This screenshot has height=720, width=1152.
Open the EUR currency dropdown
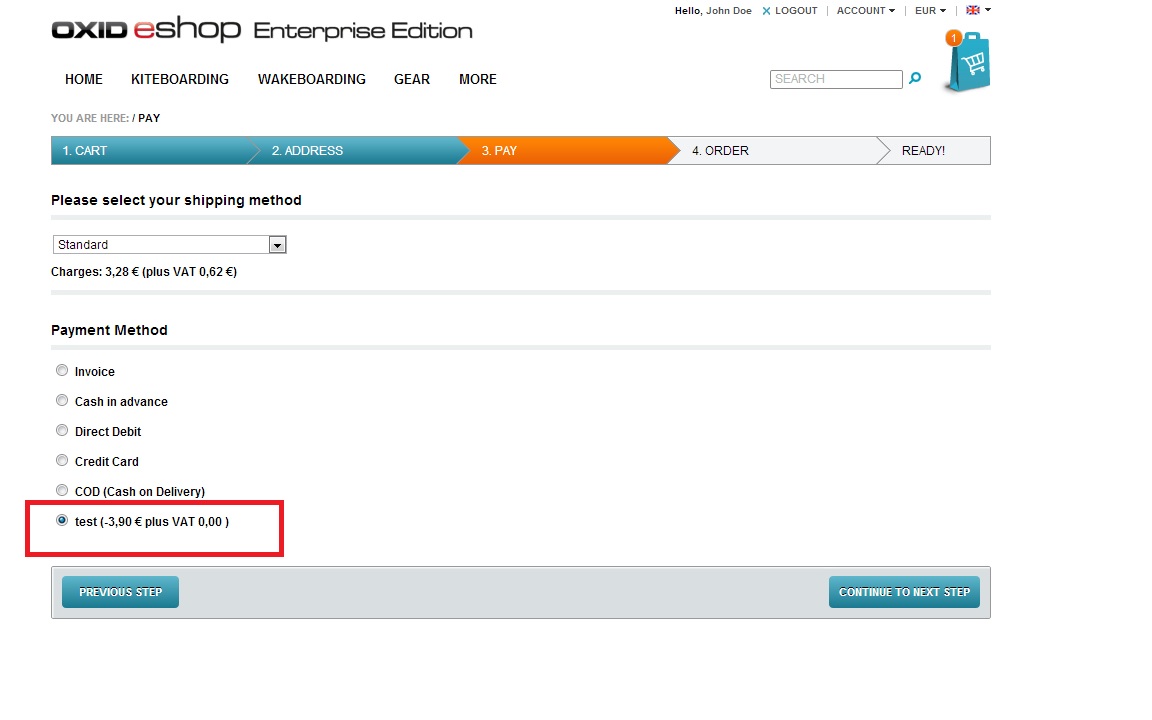(x=929, y=11)
